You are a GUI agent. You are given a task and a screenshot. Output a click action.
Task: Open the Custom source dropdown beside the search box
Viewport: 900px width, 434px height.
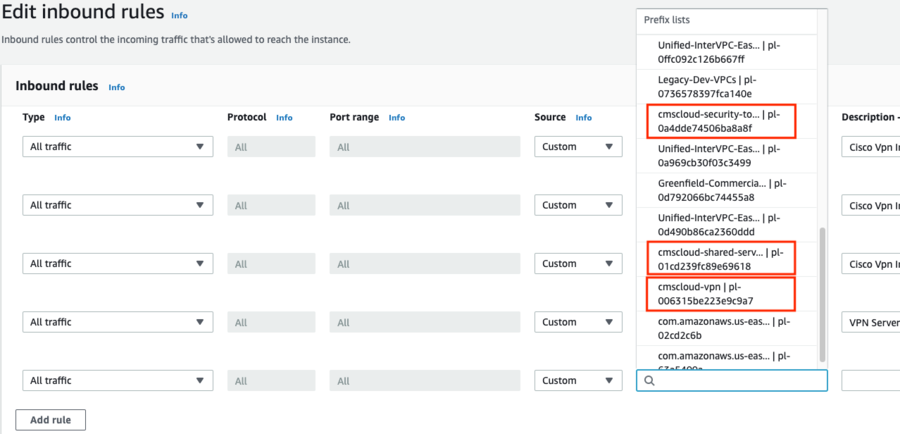tap(578, 381)
